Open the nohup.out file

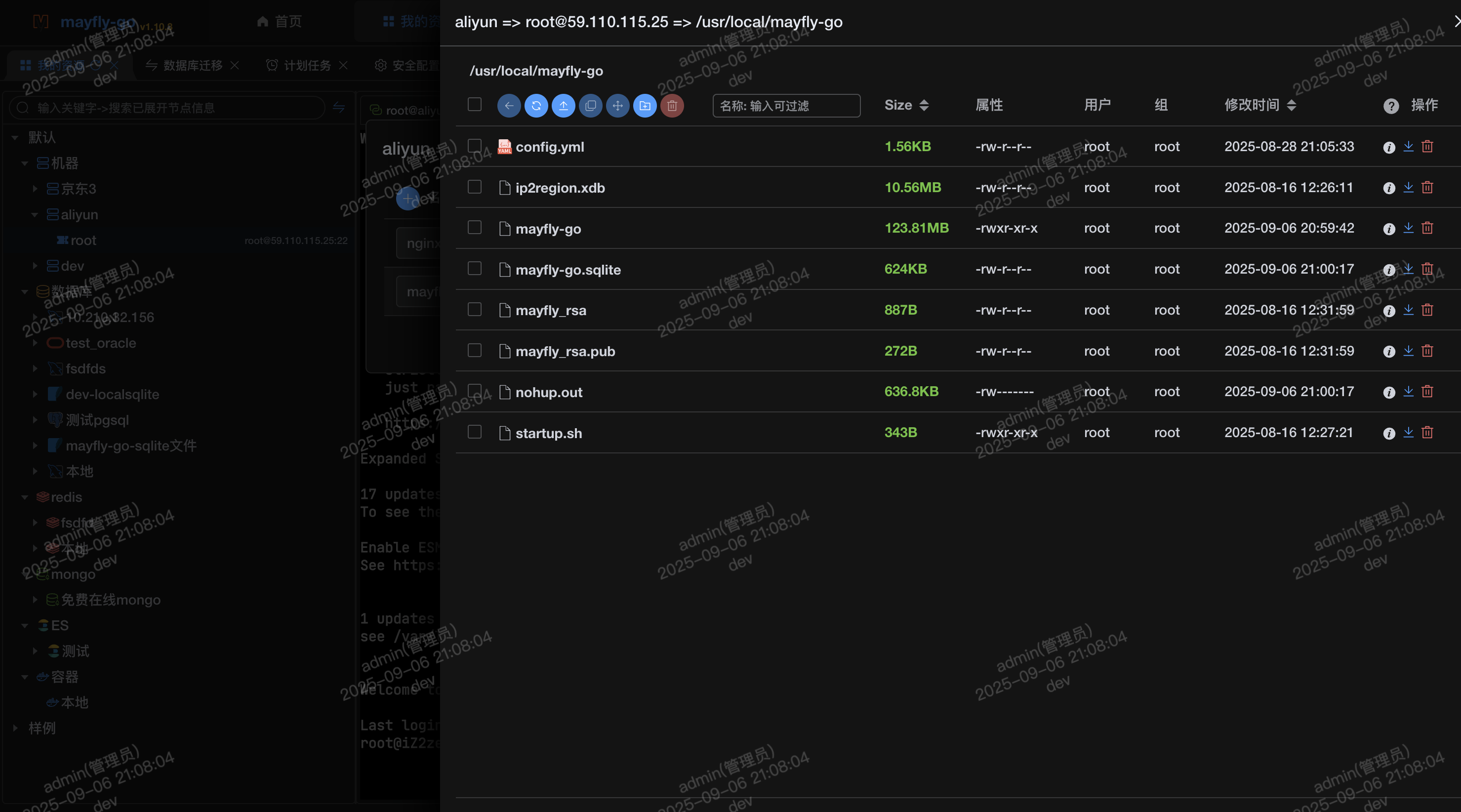pos(548,392)
